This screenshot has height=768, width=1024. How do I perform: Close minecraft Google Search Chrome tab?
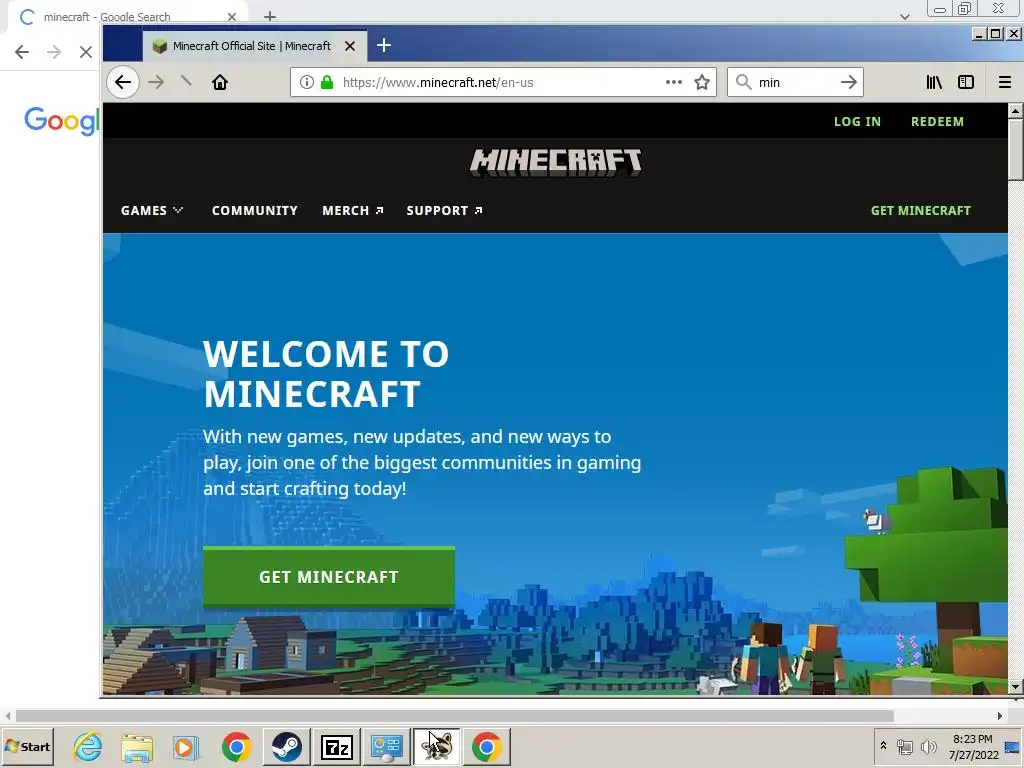coord(232,17)
